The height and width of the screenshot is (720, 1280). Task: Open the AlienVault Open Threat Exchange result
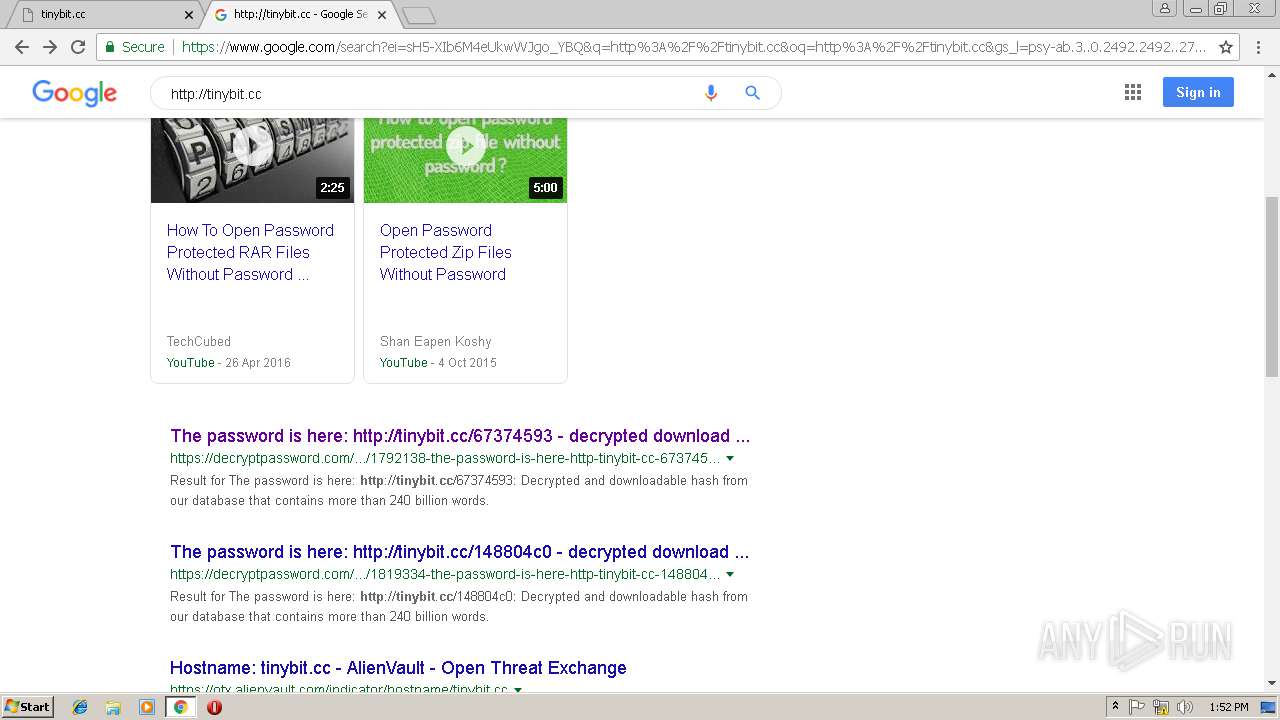point(398,668)
